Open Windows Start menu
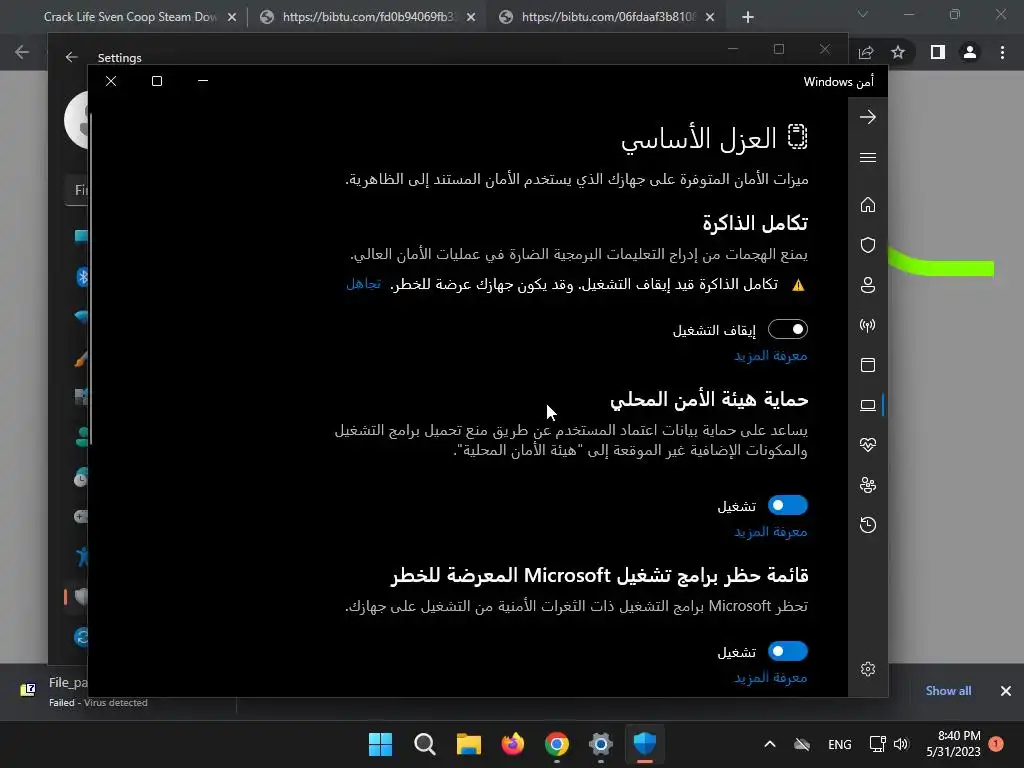1024x768 pixels. coord(380,744)
